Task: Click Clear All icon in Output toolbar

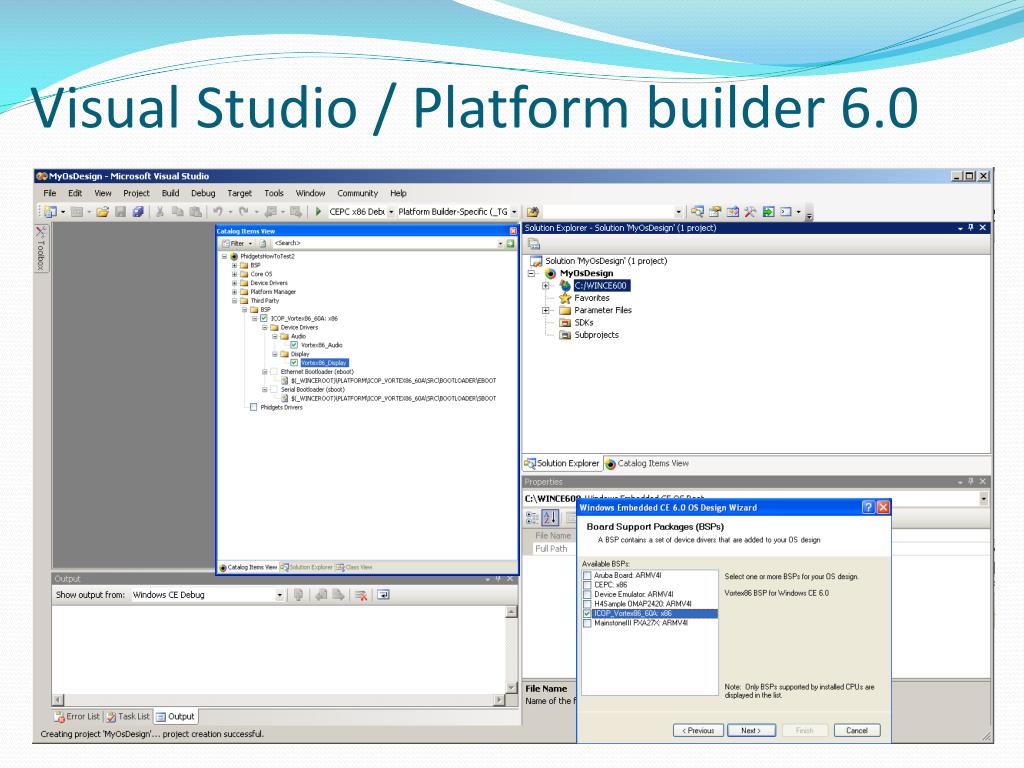Action: pos(360,595)
